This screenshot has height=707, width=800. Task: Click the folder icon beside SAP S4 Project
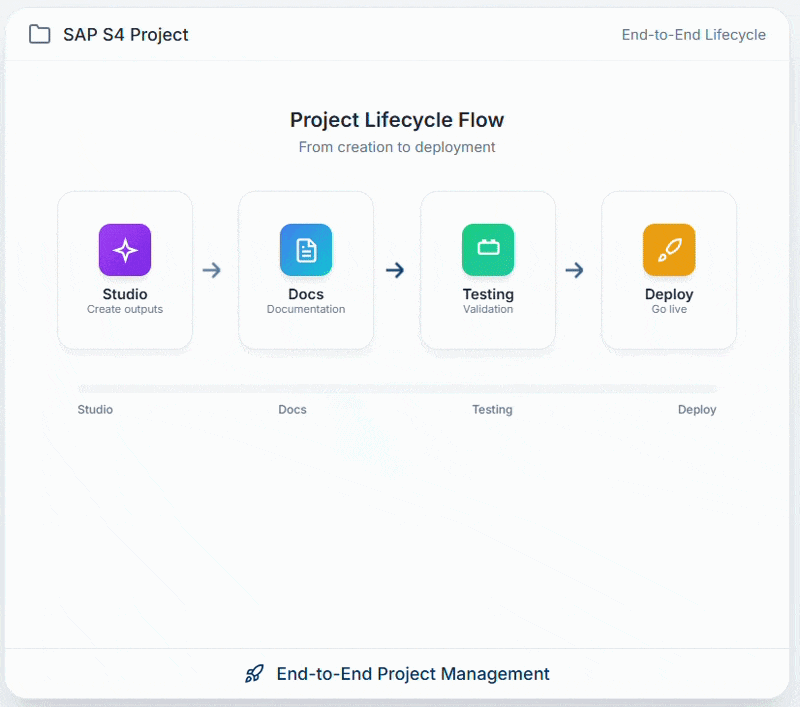(x=40, y=35)
